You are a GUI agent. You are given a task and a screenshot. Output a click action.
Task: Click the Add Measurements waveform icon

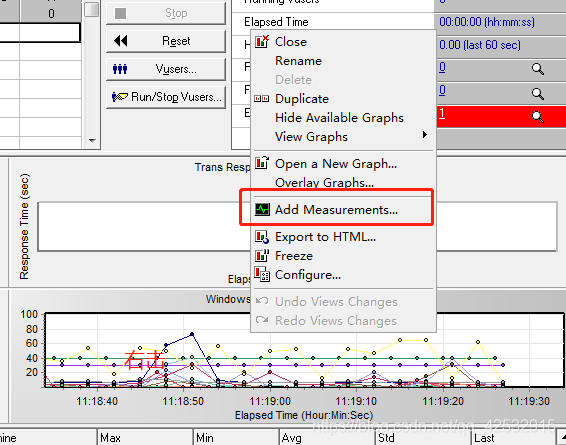(x=262, y=209)
